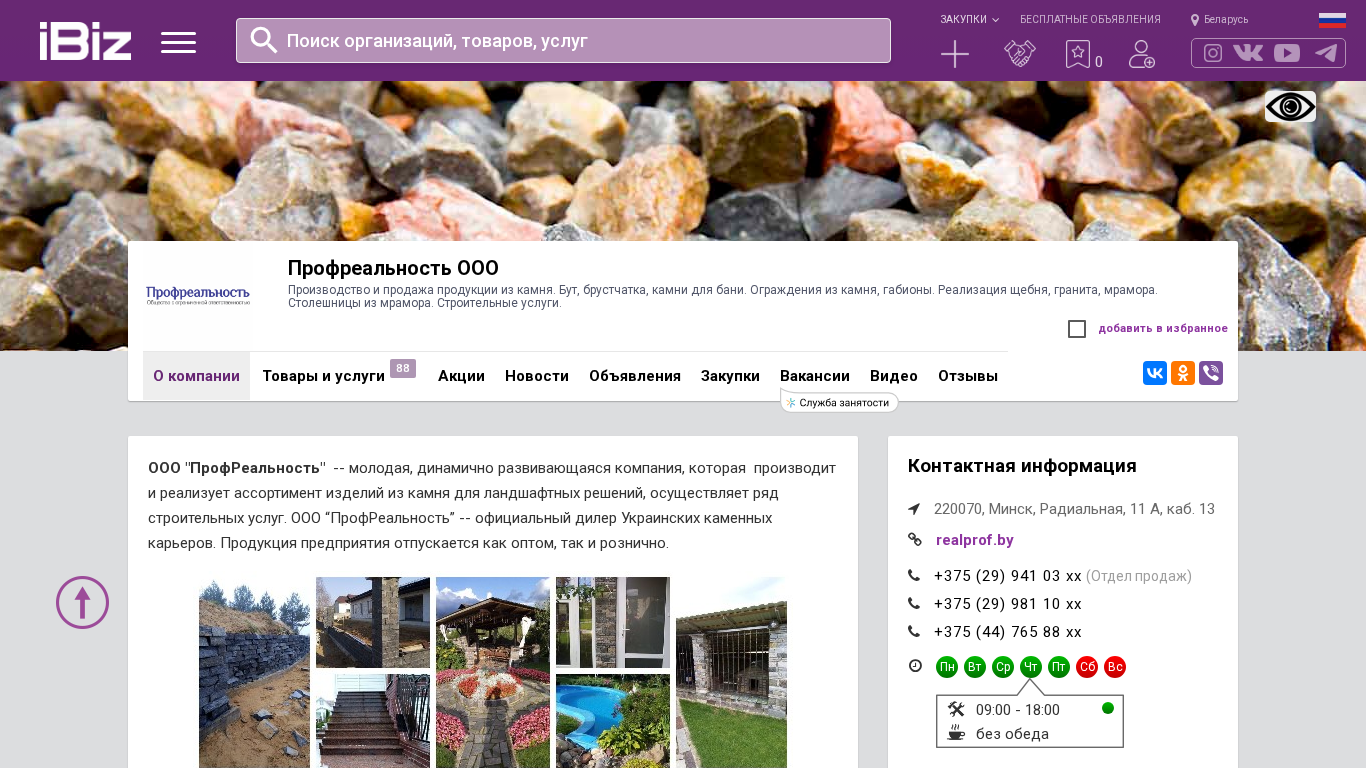Click the address '220070, Минск, Радиальная, 11 А'
Viewport: 1366px width, 768px height.
pos(1047,509)
